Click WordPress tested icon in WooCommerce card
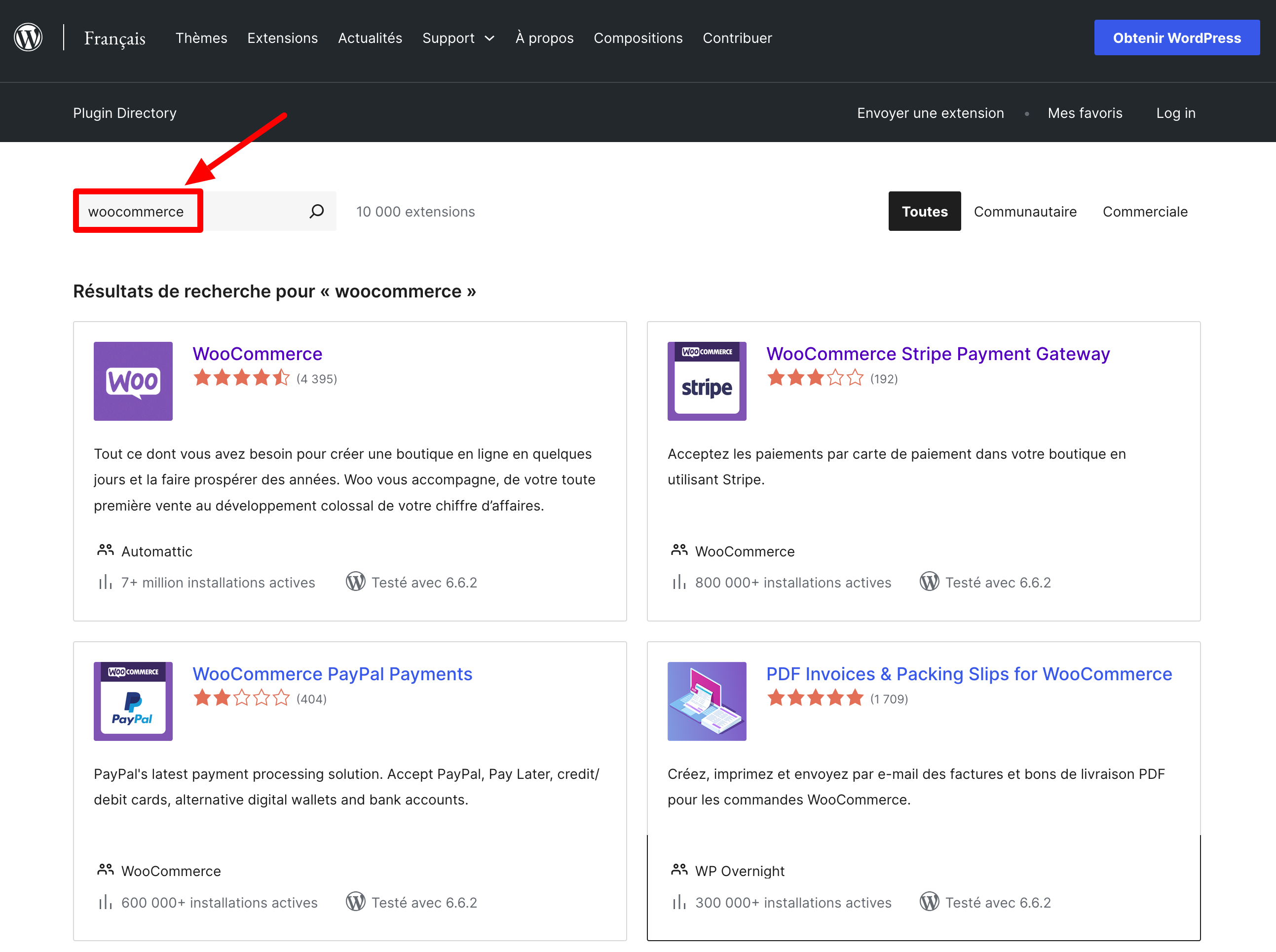 [356, 582]
